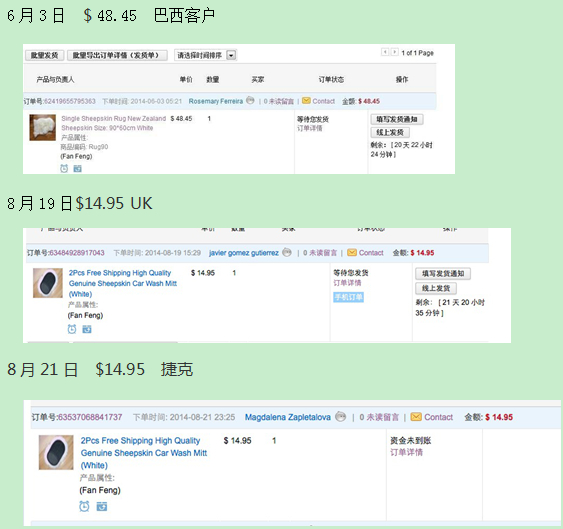This screenshot has width=563, height=529.
Task: Go to next page arrow in pager
Action: [x=394, y=52]
